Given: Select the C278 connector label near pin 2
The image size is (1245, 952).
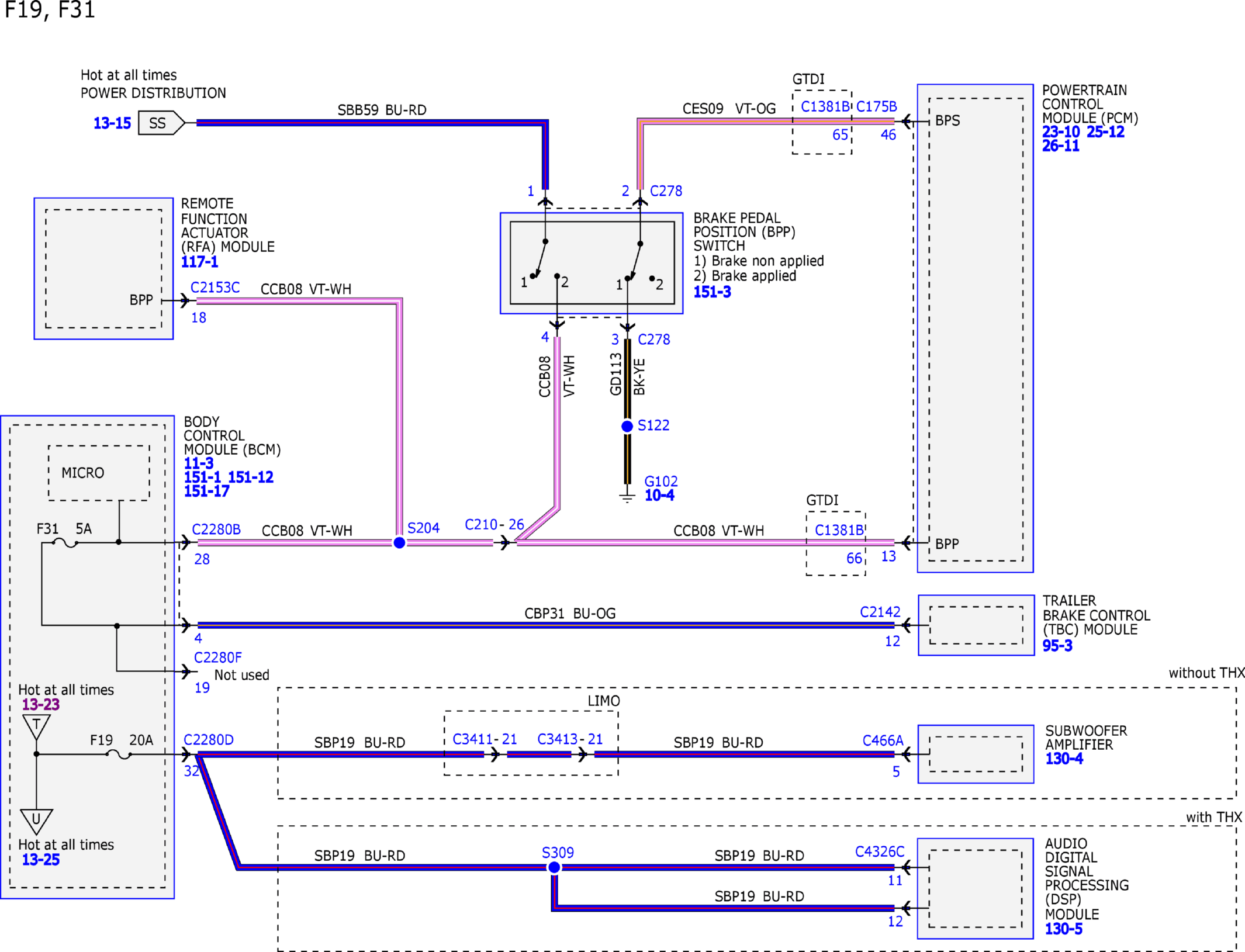Looking at the screenshot, I should point(666,191).
